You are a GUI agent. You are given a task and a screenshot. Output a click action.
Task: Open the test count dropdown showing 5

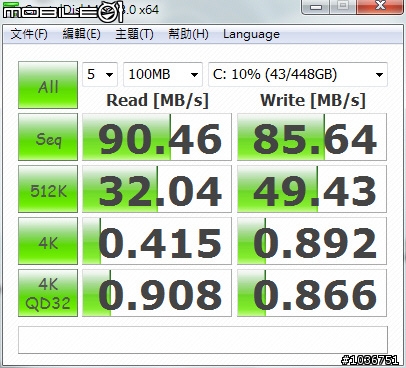click(100, 74)
